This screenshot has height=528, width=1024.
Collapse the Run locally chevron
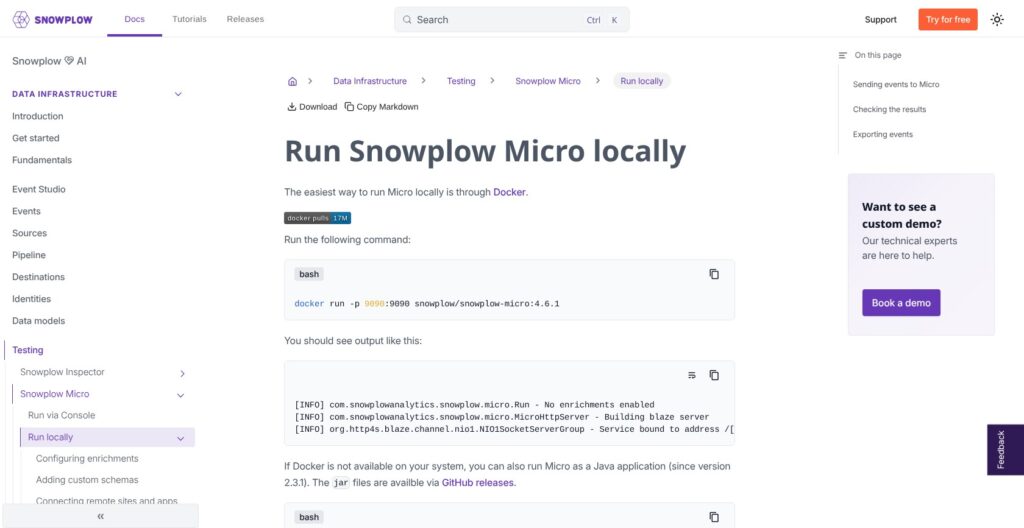[180, 438]
